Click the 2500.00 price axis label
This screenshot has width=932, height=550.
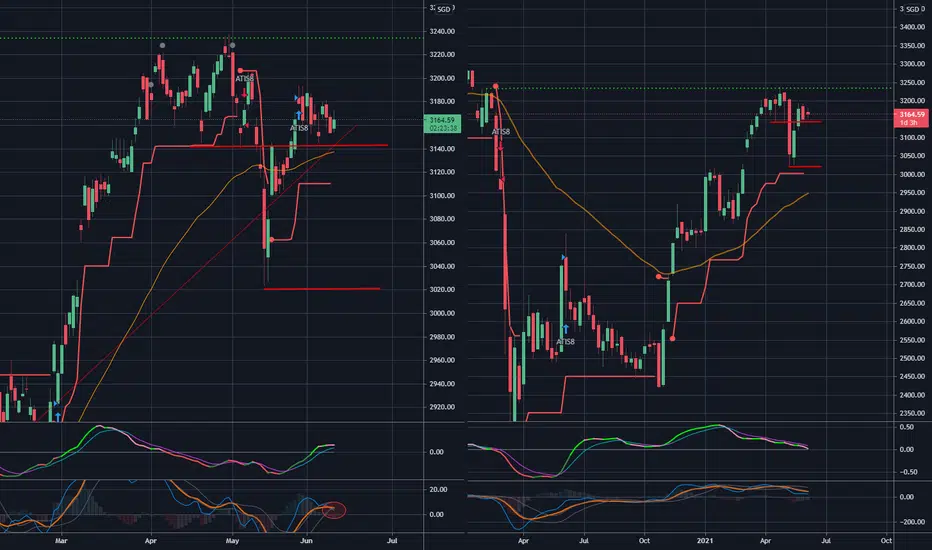click(x=912, y=359)
